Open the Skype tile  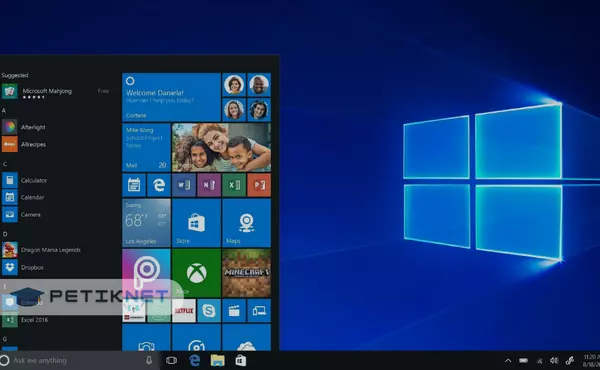(209, 311)
